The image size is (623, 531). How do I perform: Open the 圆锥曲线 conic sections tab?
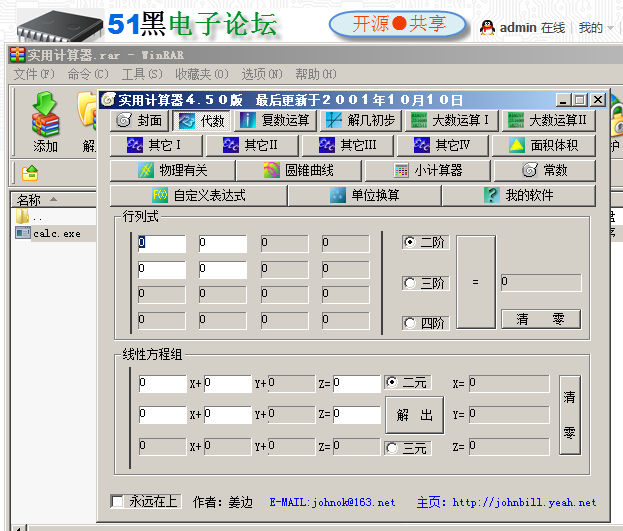click(299, 171)
